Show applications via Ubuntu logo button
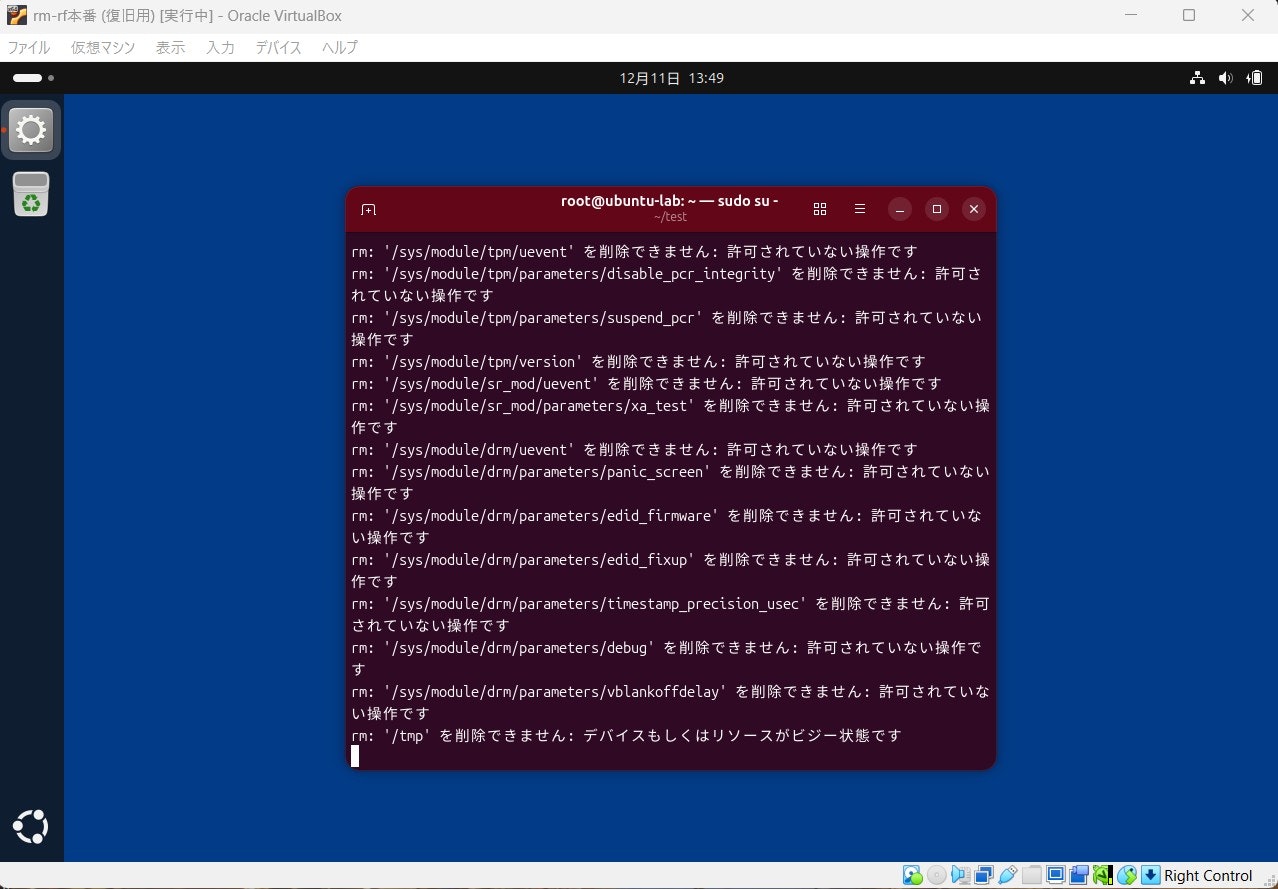 (x=31, y=827)
